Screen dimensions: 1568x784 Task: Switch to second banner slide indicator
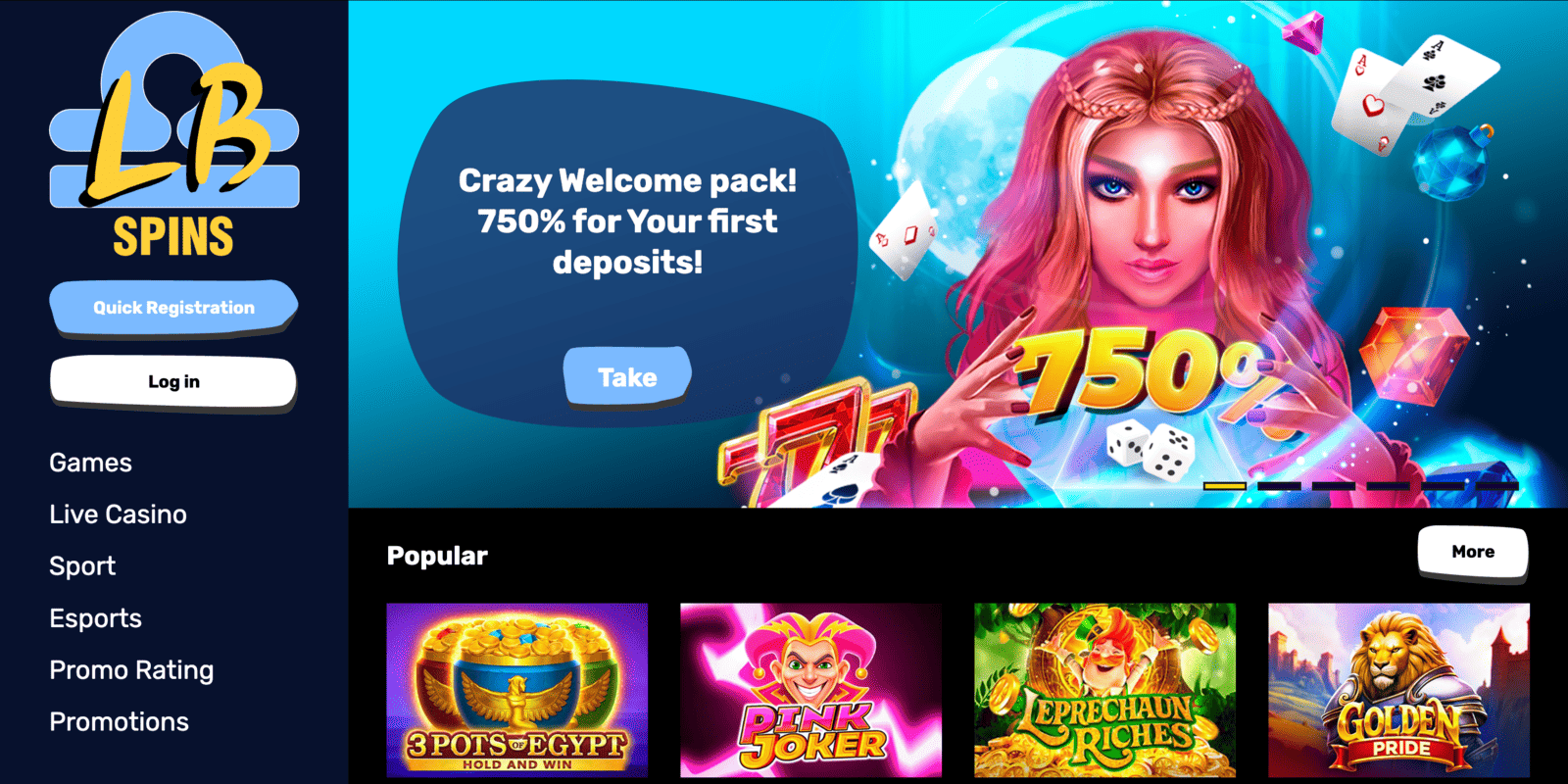click(x=1279, y=486)
